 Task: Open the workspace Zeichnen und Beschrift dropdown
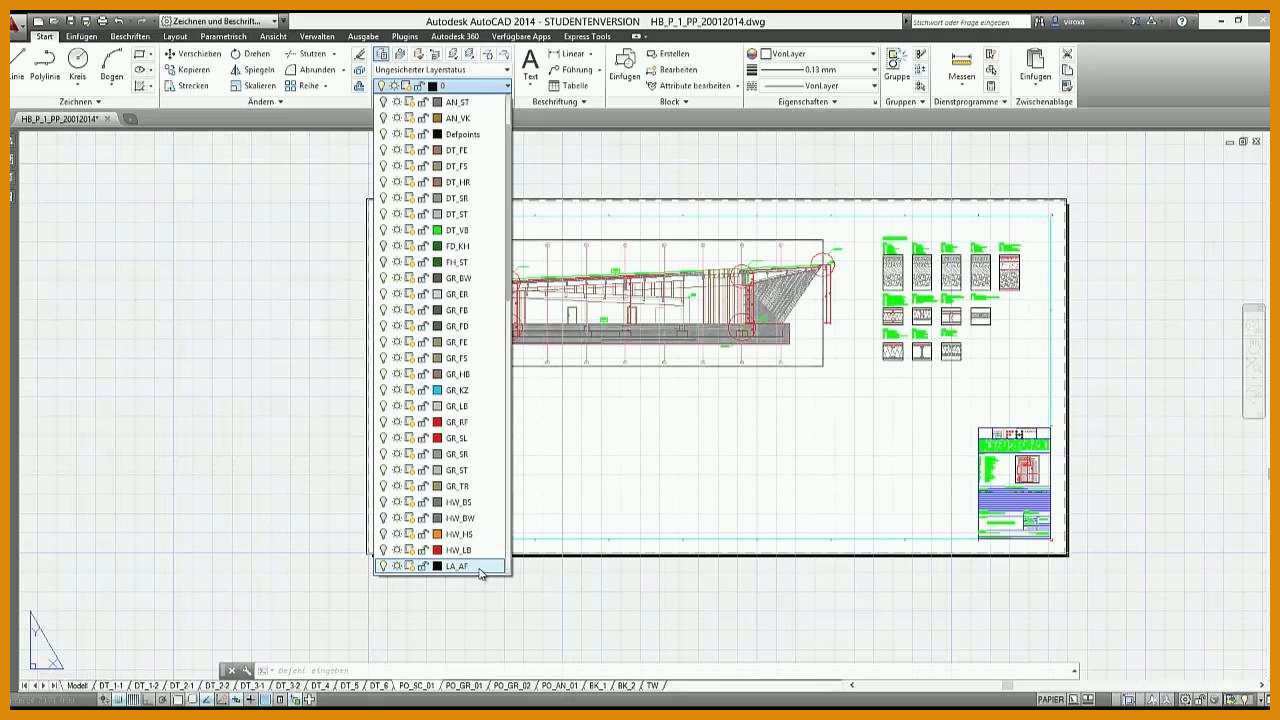coord(218,21)
